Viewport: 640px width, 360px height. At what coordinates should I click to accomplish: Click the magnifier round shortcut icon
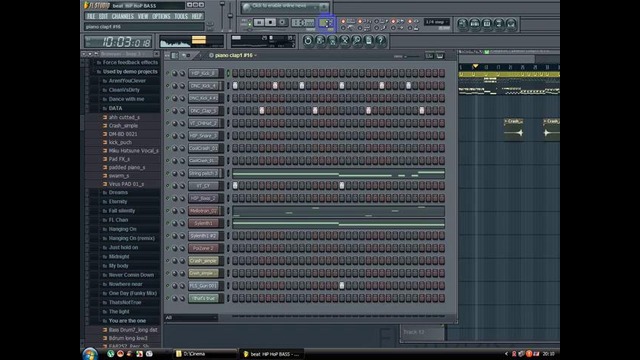coord(356,40)
